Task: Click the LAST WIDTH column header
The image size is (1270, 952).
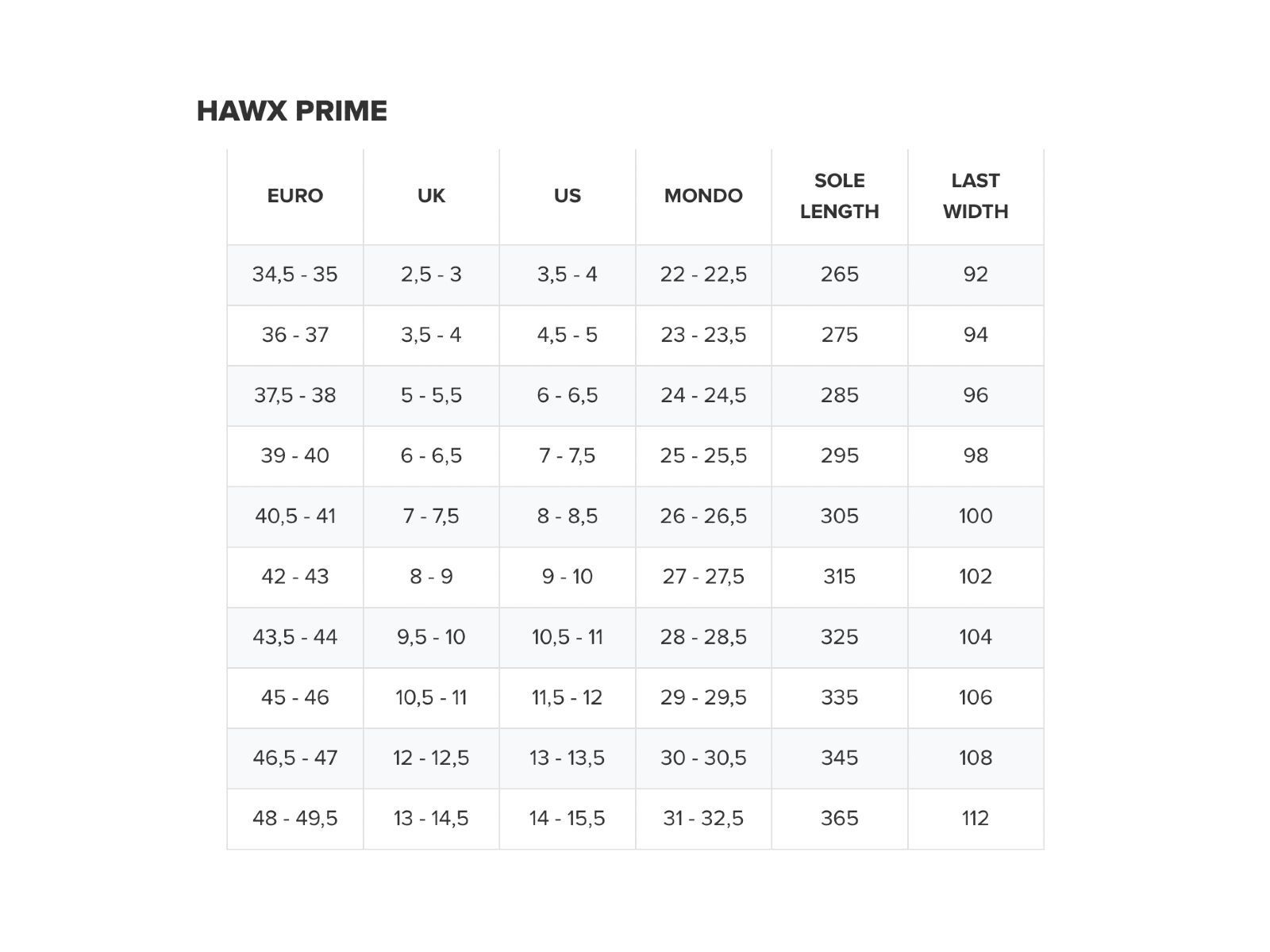Action: (976, 196)
